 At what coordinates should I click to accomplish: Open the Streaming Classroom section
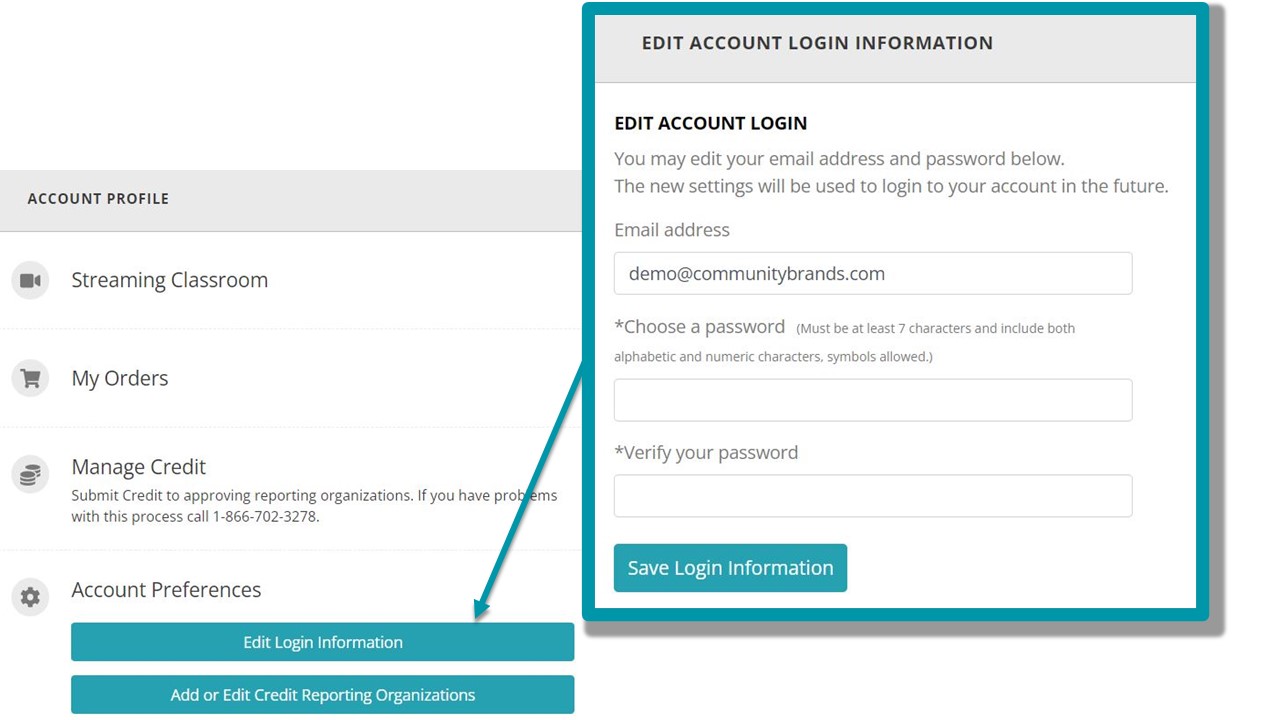click(x=170, y=280)
